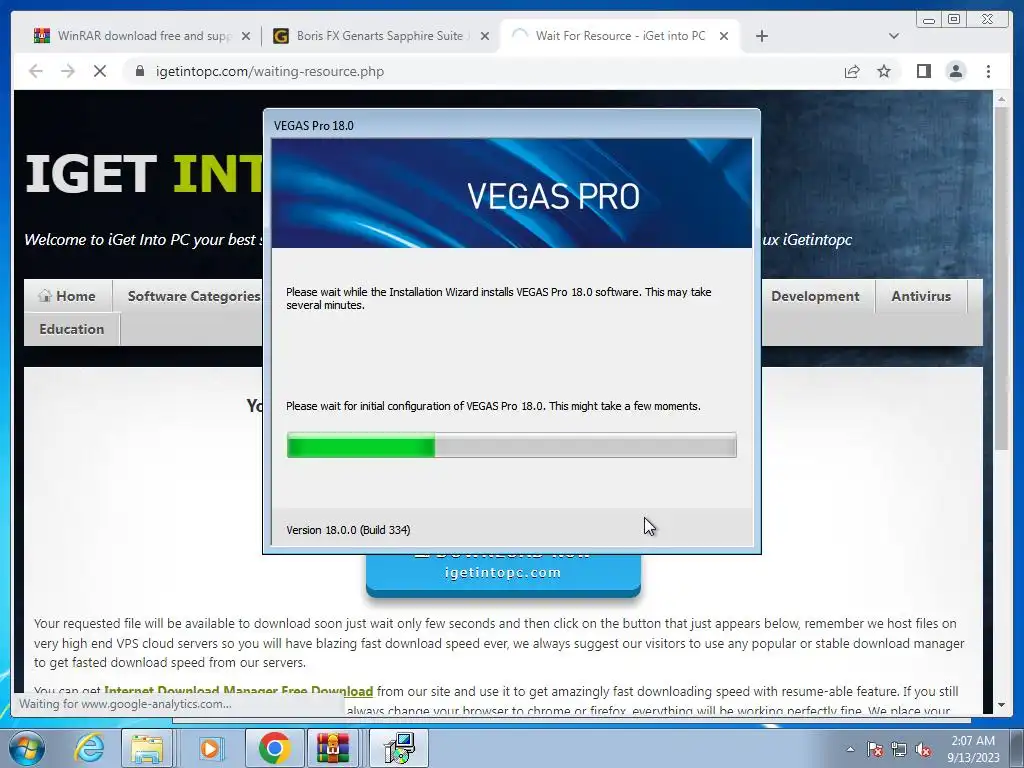Click the page's vertical scrollbar thumb
The image size is (1024, 768).
1001,278
